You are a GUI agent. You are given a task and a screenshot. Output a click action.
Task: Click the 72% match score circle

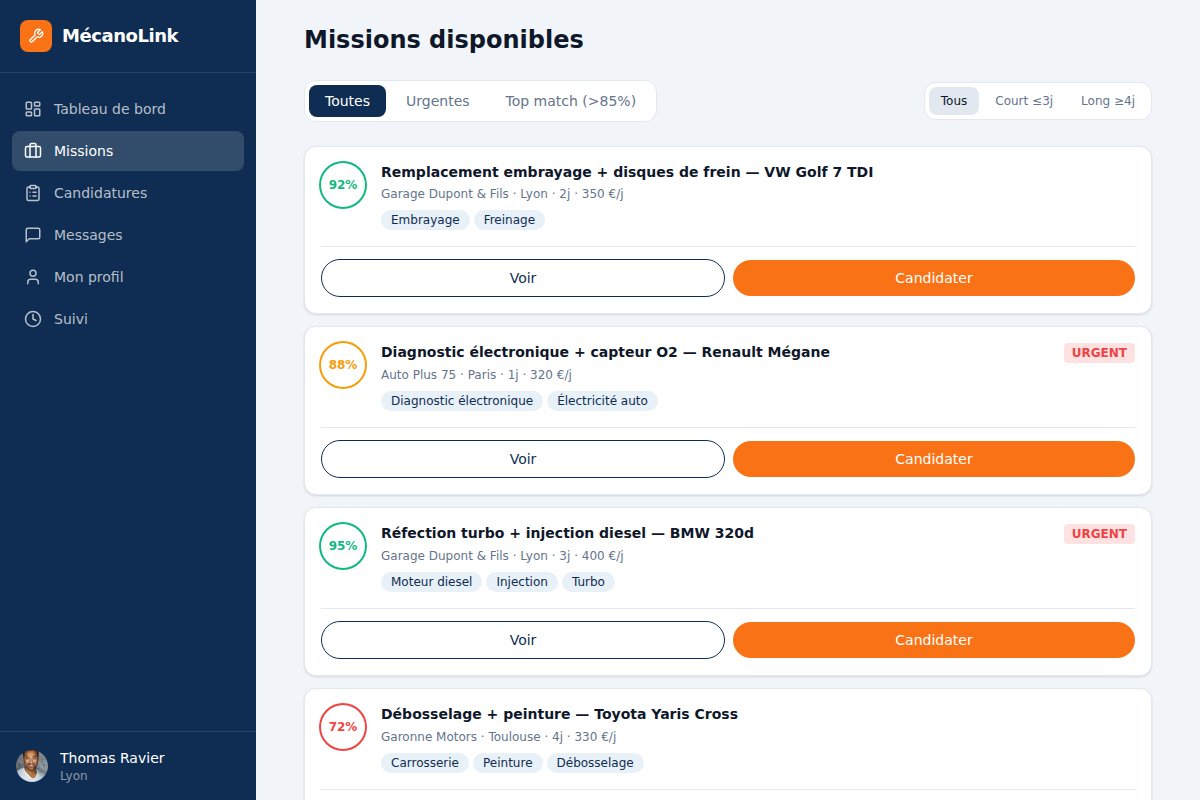343,727
